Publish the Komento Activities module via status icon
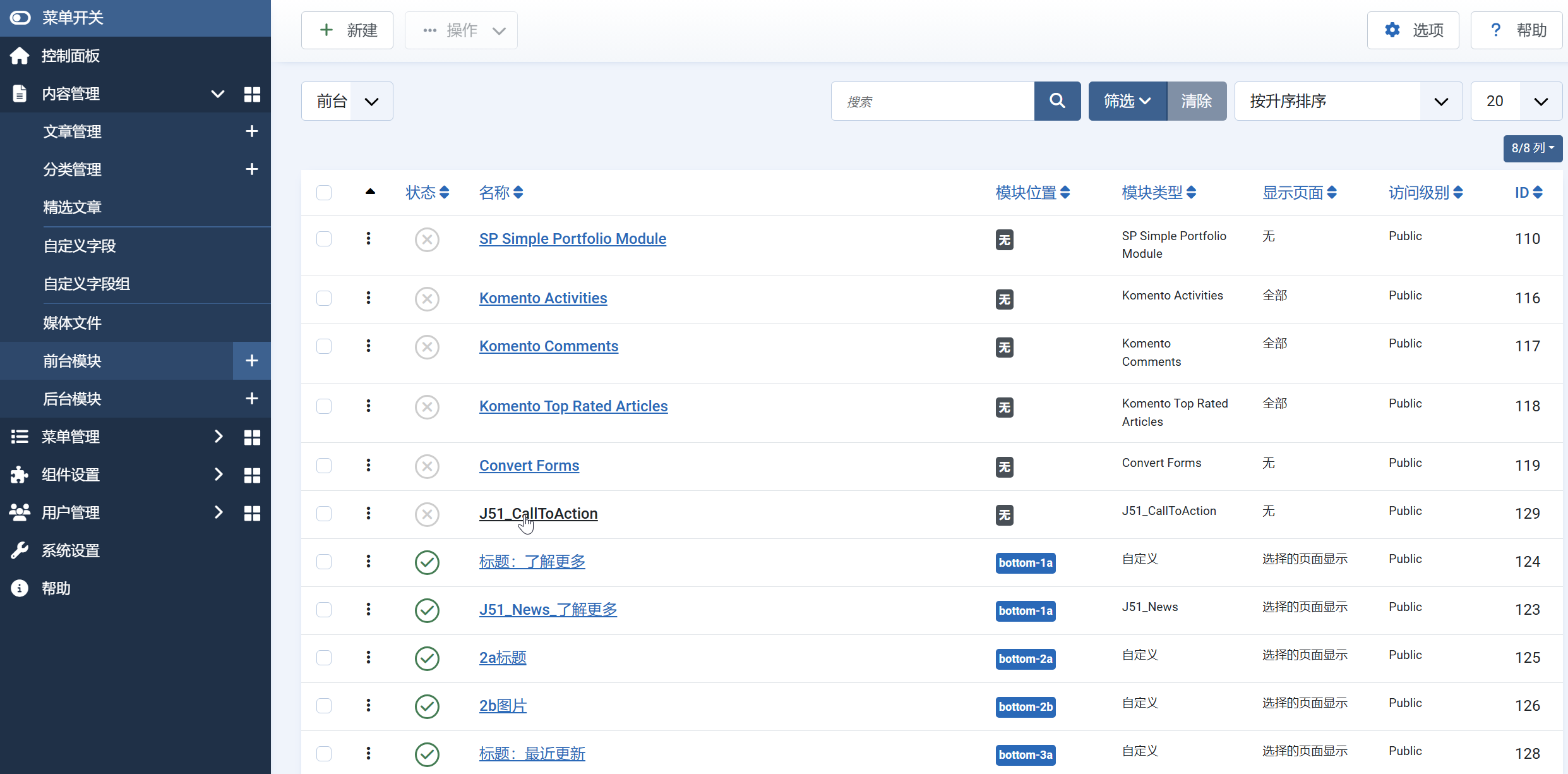Viewport: 1568px width, 774px height. click(427, 299)
